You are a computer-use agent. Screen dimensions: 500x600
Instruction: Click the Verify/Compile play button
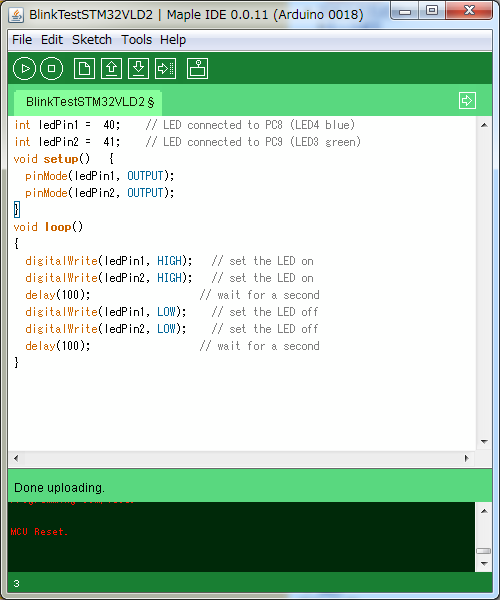click(24, 68)
